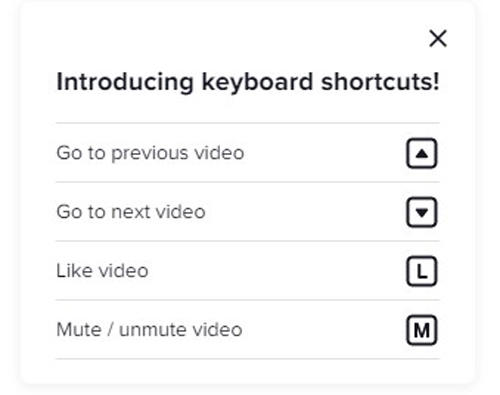This screenshot has height=395, width=500.
Task: Click the "Introducing keyboard shortcuts!" heading
Action: click(248, 82)
